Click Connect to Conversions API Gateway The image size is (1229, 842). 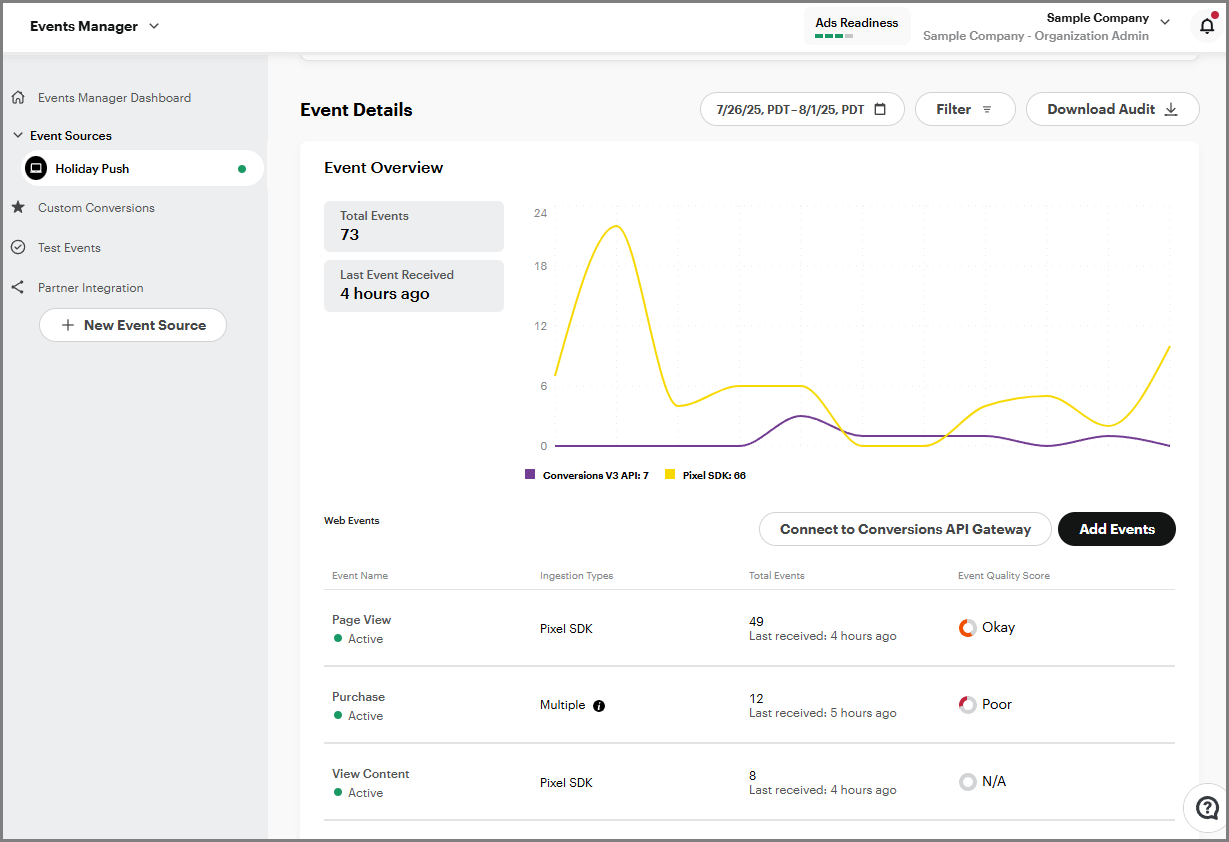point(905,529)
